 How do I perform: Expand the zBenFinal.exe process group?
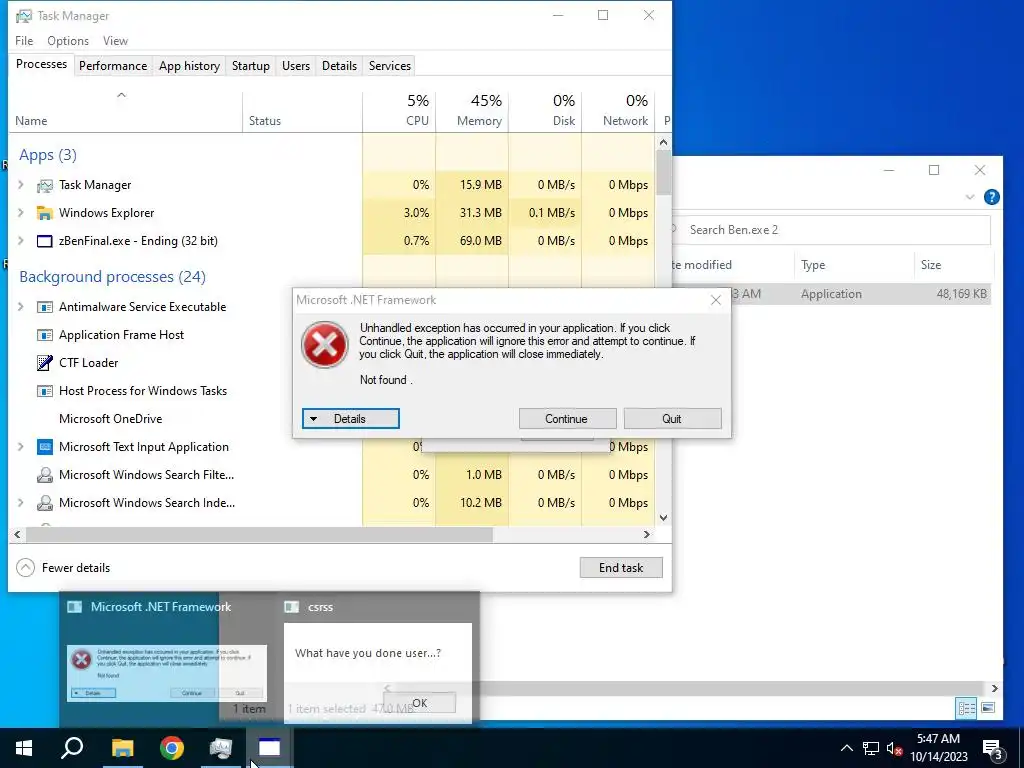(x=20, y=241)
